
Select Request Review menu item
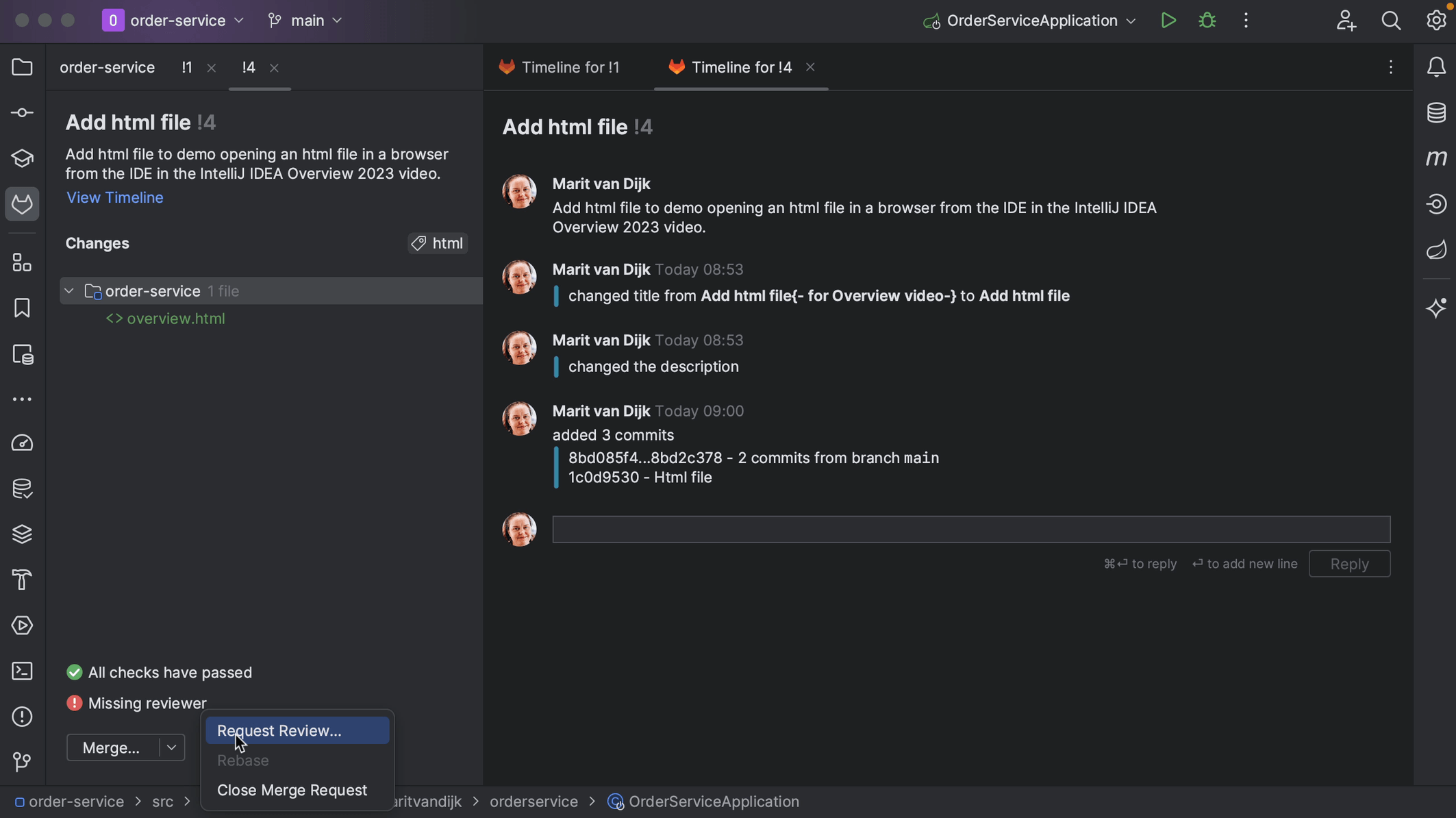279,730
